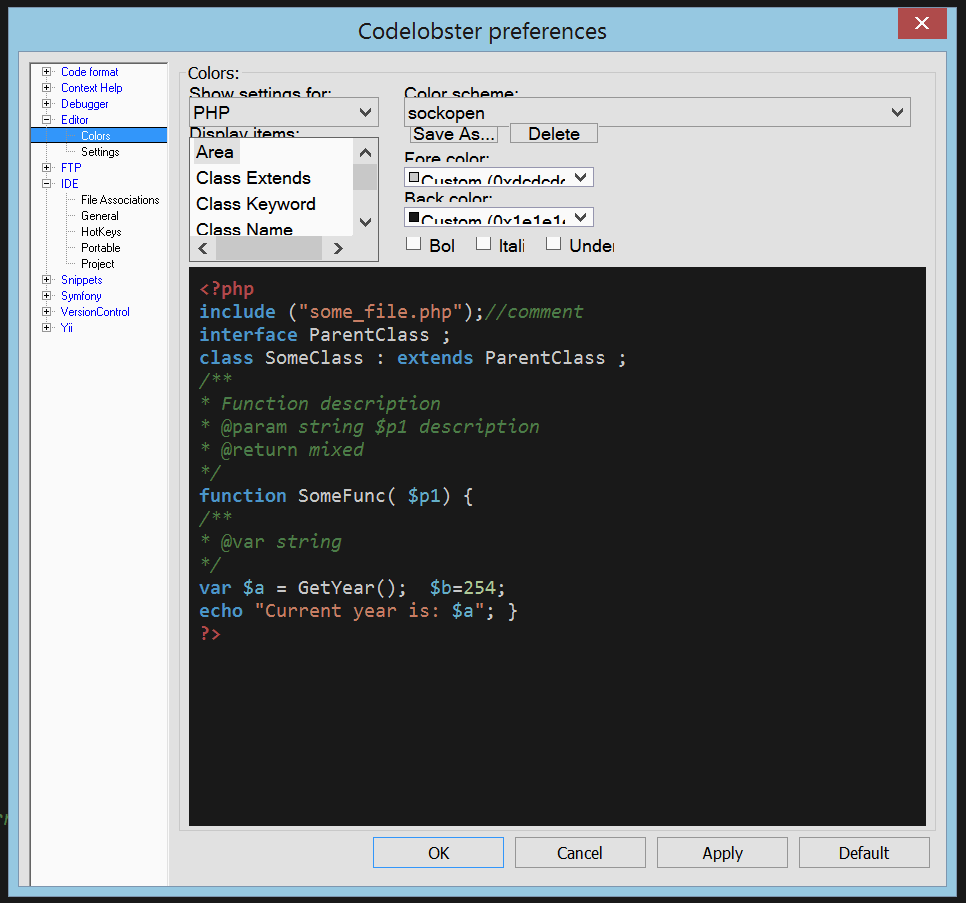Click display items scroll right arrow
This screenshot has height=903, width=966.
337,248
